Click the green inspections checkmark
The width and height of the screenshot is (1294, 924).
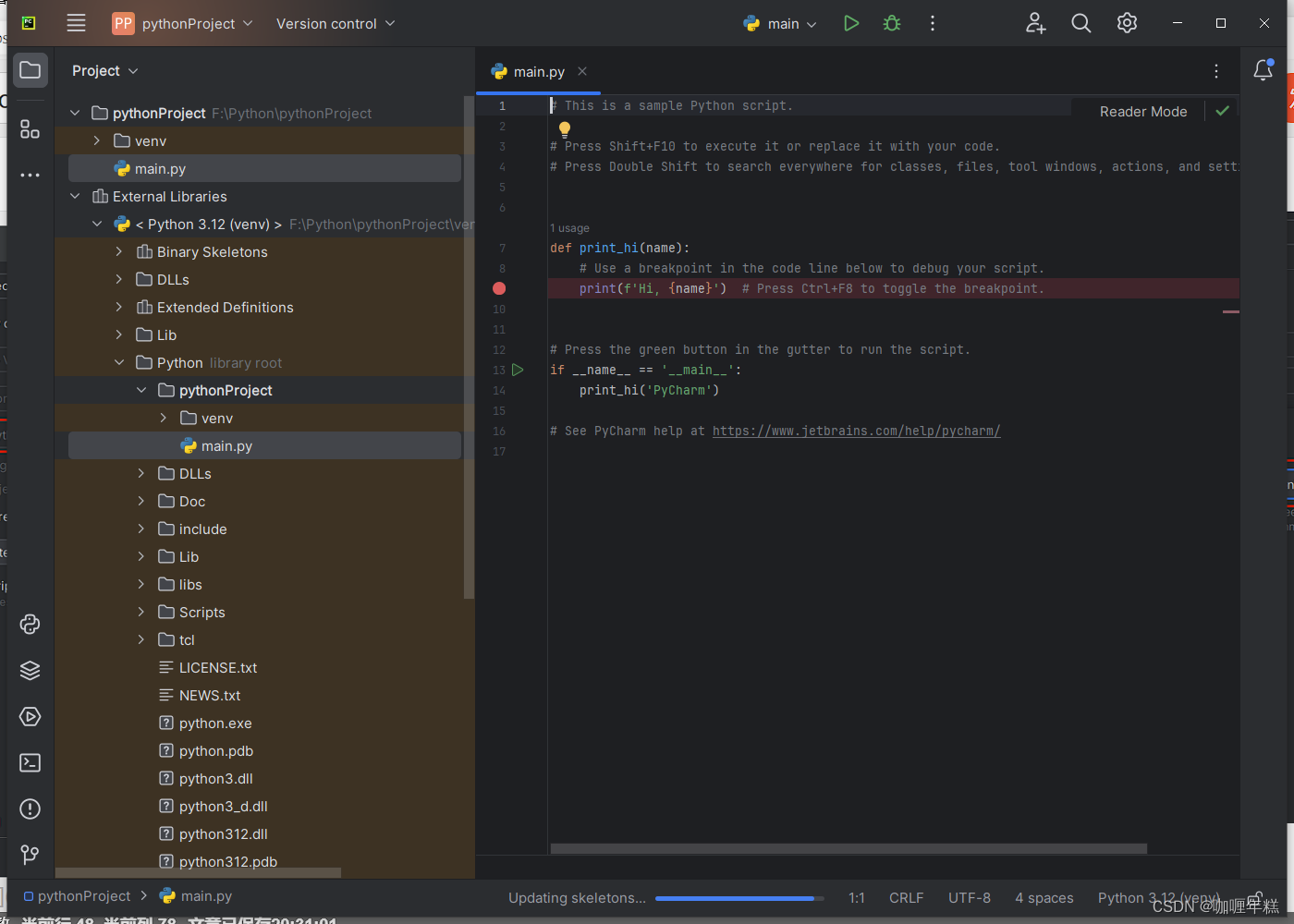coord(1222,111)
